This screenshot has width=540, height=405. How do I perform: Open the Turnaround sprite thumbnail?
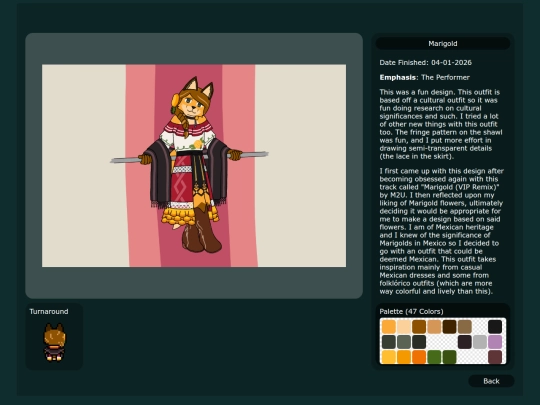(54, 343)
